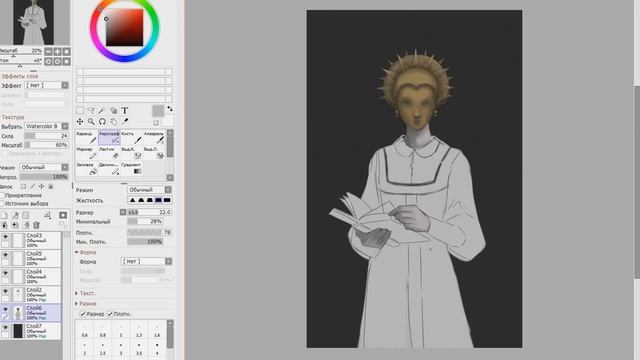Choose the Ластик (eraser) tool
640x360 pixels.
point(109,153)
